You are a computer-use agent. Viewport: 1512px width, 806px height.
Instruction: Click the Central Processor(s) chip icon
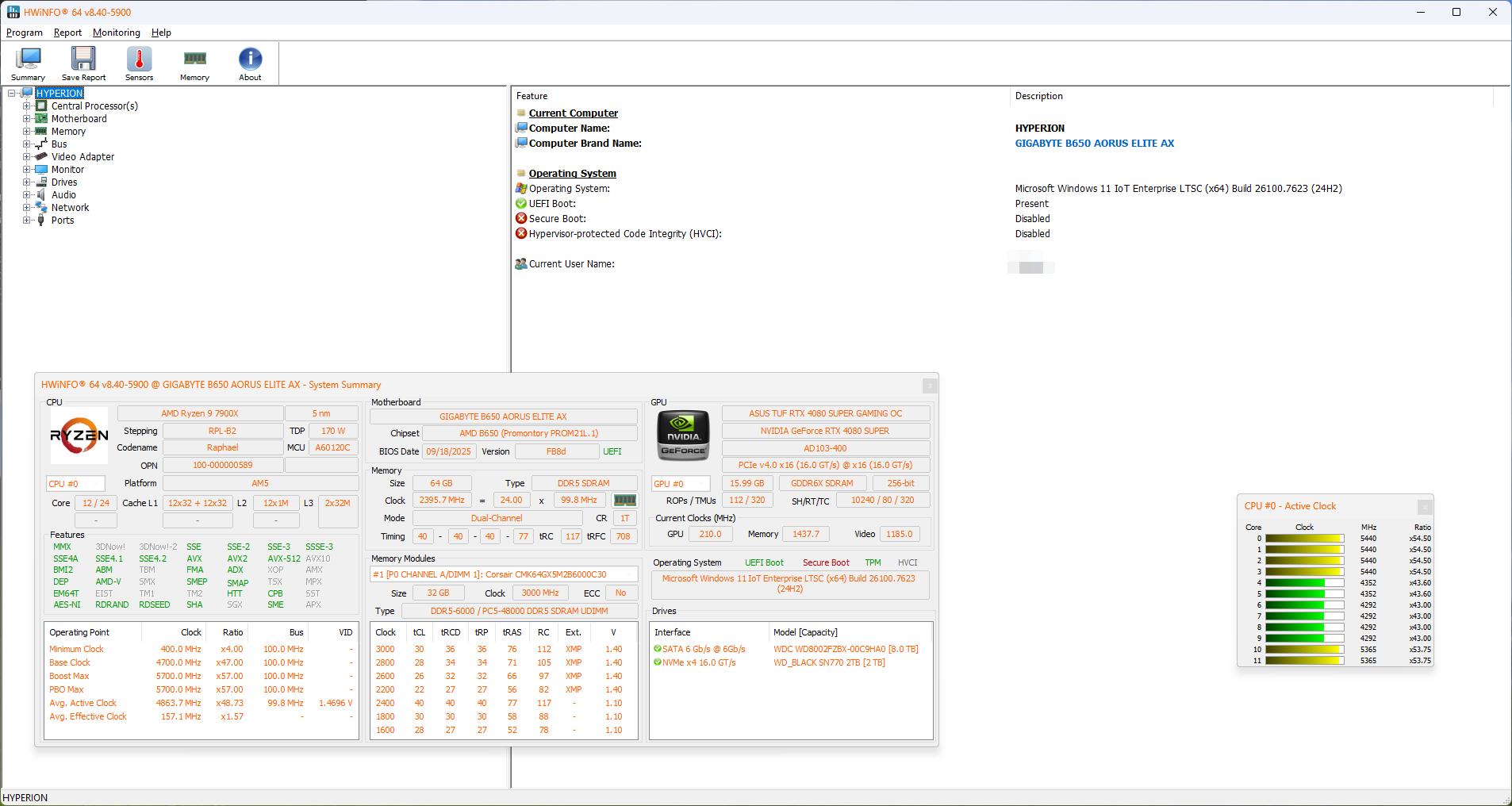coord(41,106)
